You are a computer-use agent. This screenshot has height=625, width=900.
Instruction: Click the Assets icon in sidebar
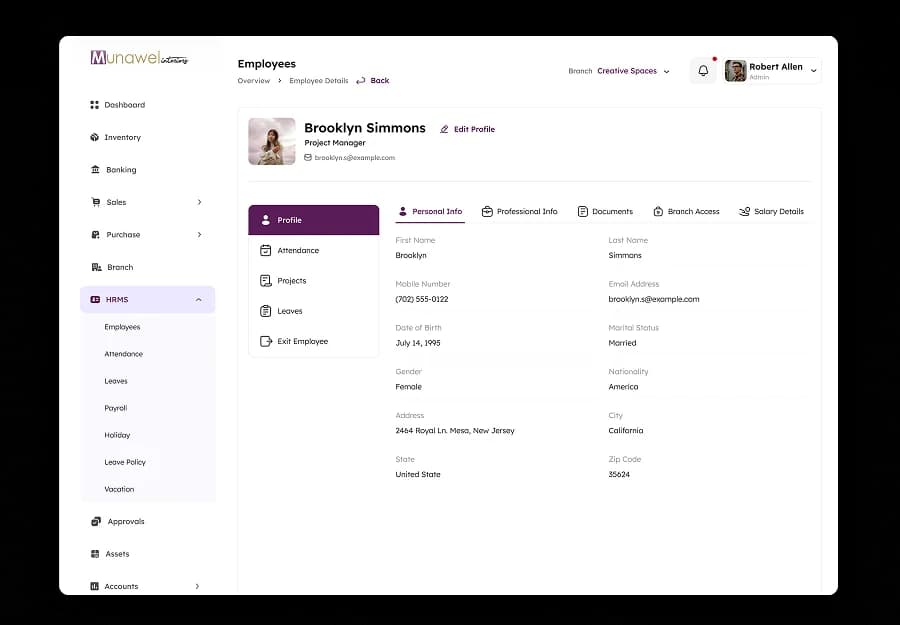click(x=95, y=554)
